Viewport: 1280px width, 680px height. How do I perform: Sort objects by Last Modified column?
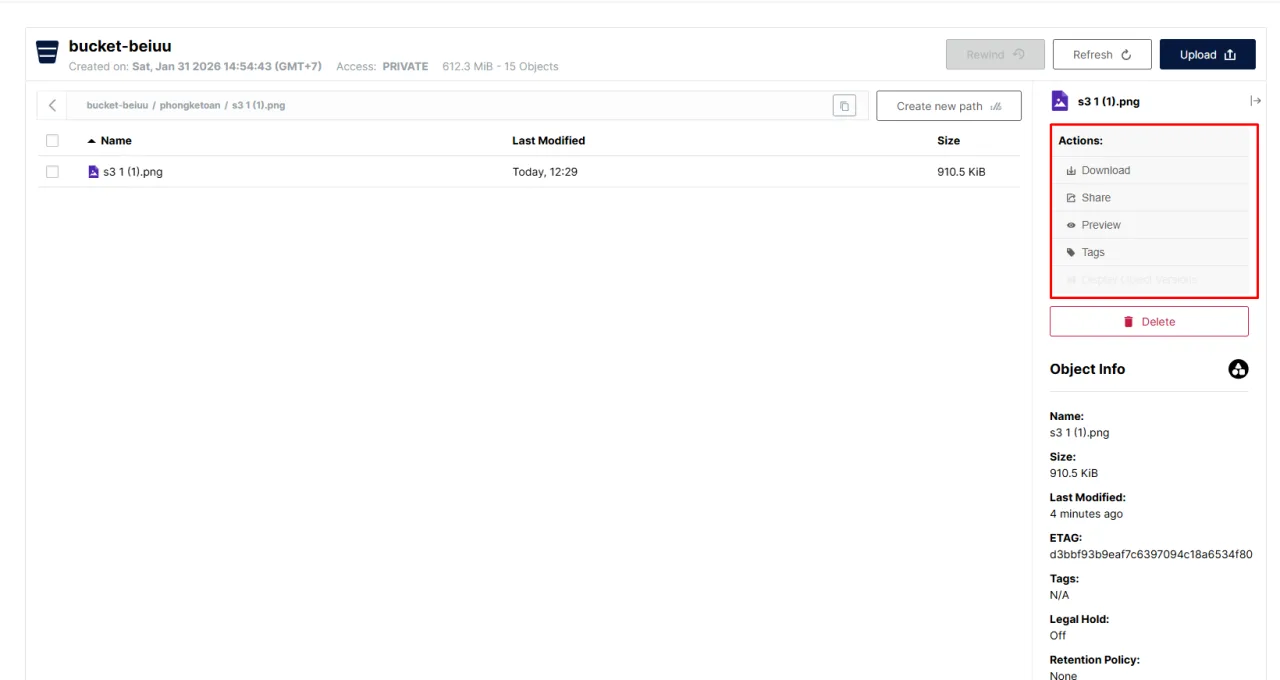click(548, 141)
